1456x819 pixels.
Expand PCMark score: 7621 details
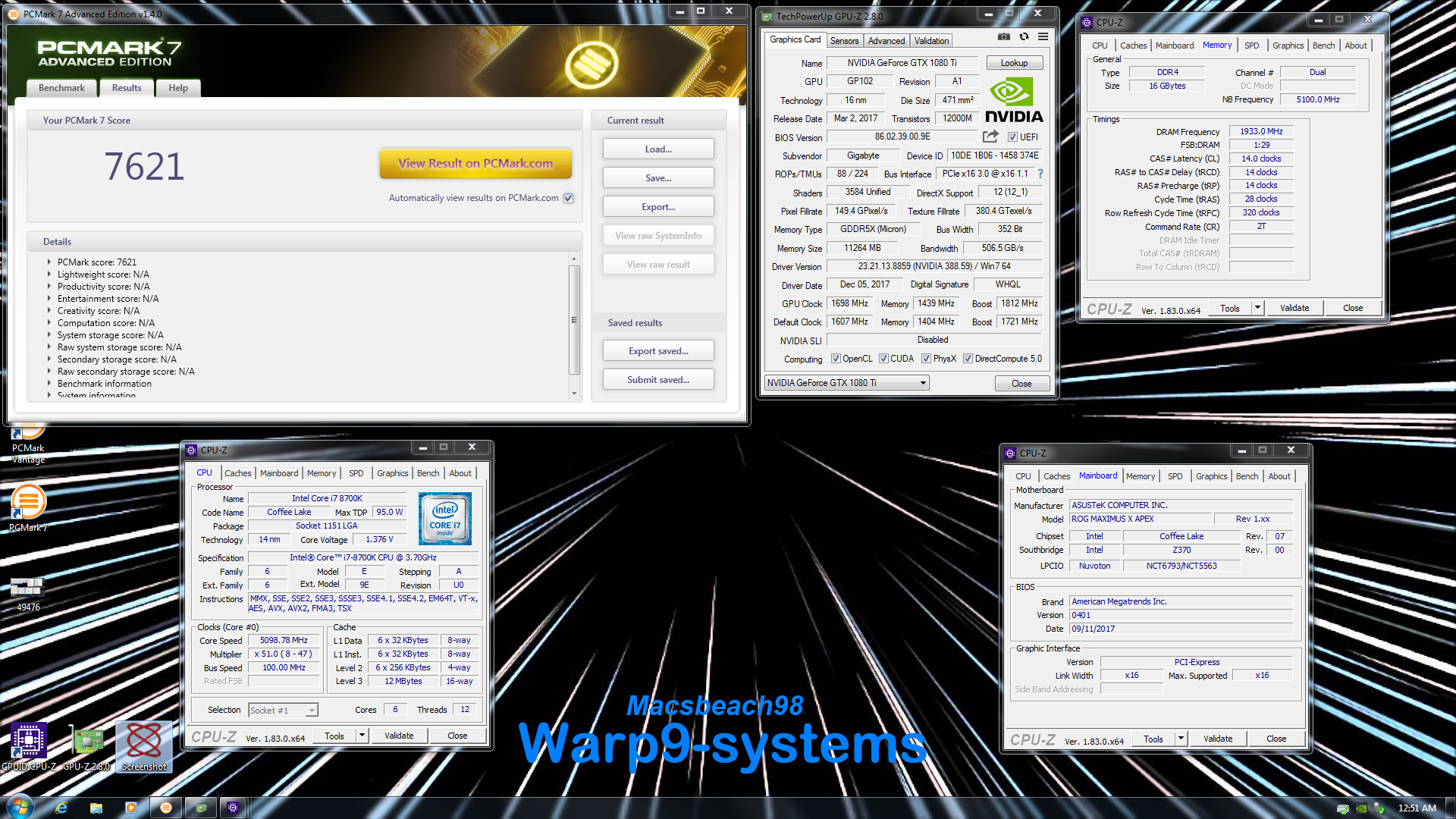[49, 262]
